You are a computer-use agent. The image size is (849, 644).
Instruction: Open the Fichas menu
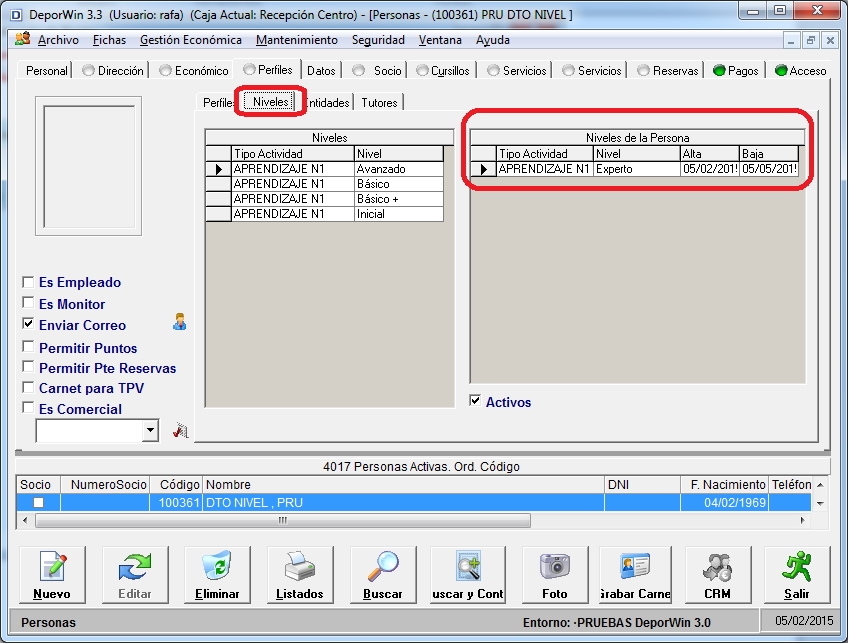click(x=109, y=40)
